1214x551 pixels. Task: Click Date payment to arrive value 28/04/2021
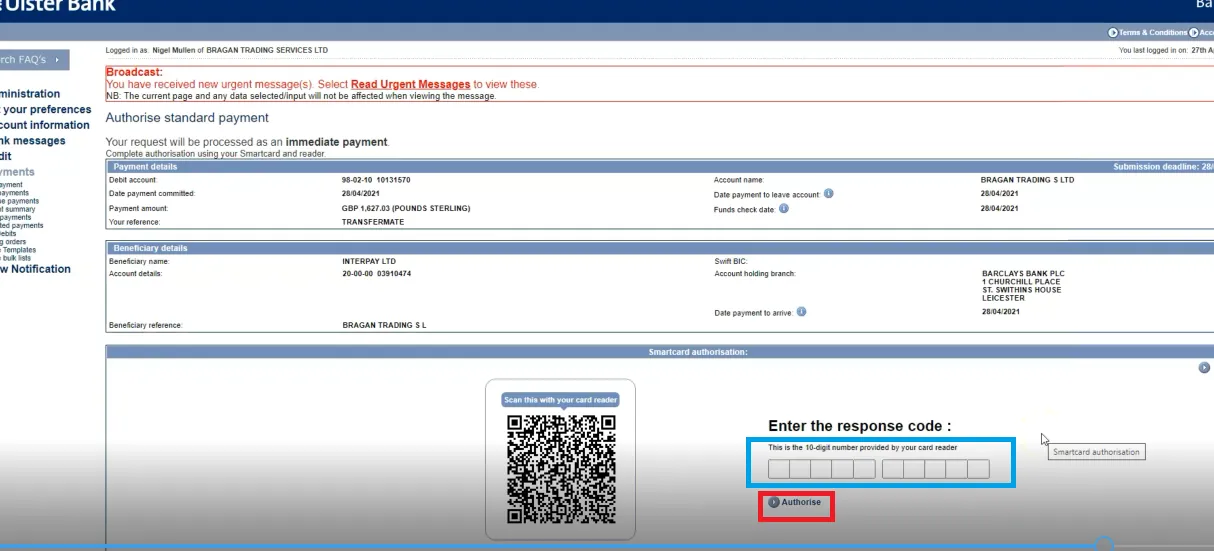(x=1000, y=312)
